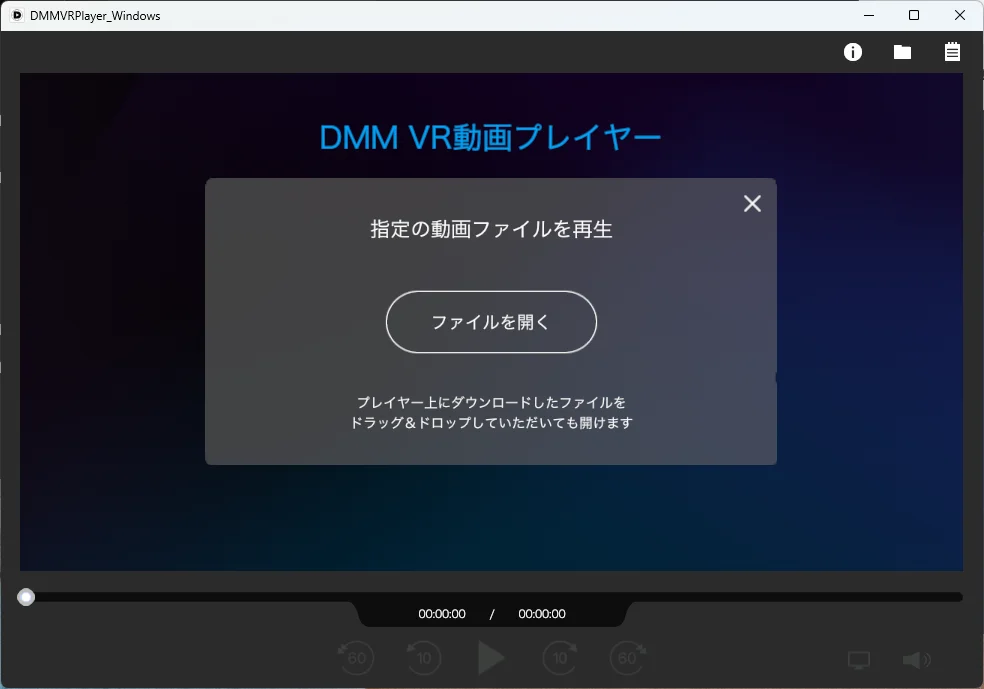
Task: Rewind 10 seconds
Action: tap(424, 658)
